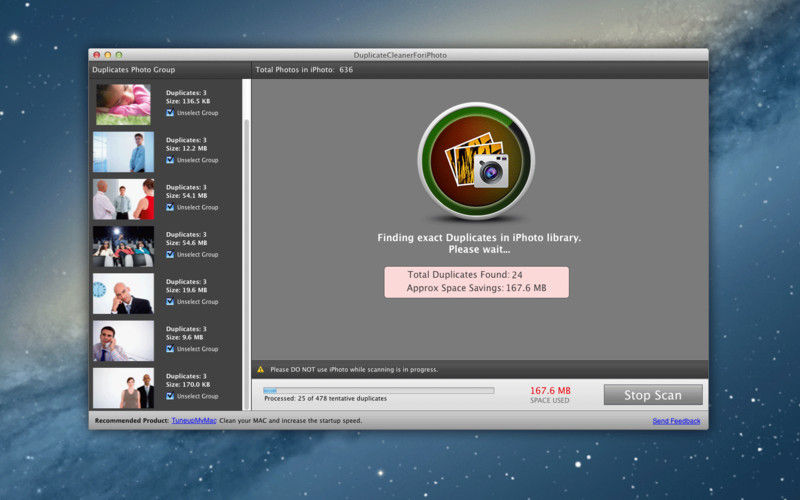
Task: Click the 'Size: 136.5 KB' text
Action: (188, 101)
